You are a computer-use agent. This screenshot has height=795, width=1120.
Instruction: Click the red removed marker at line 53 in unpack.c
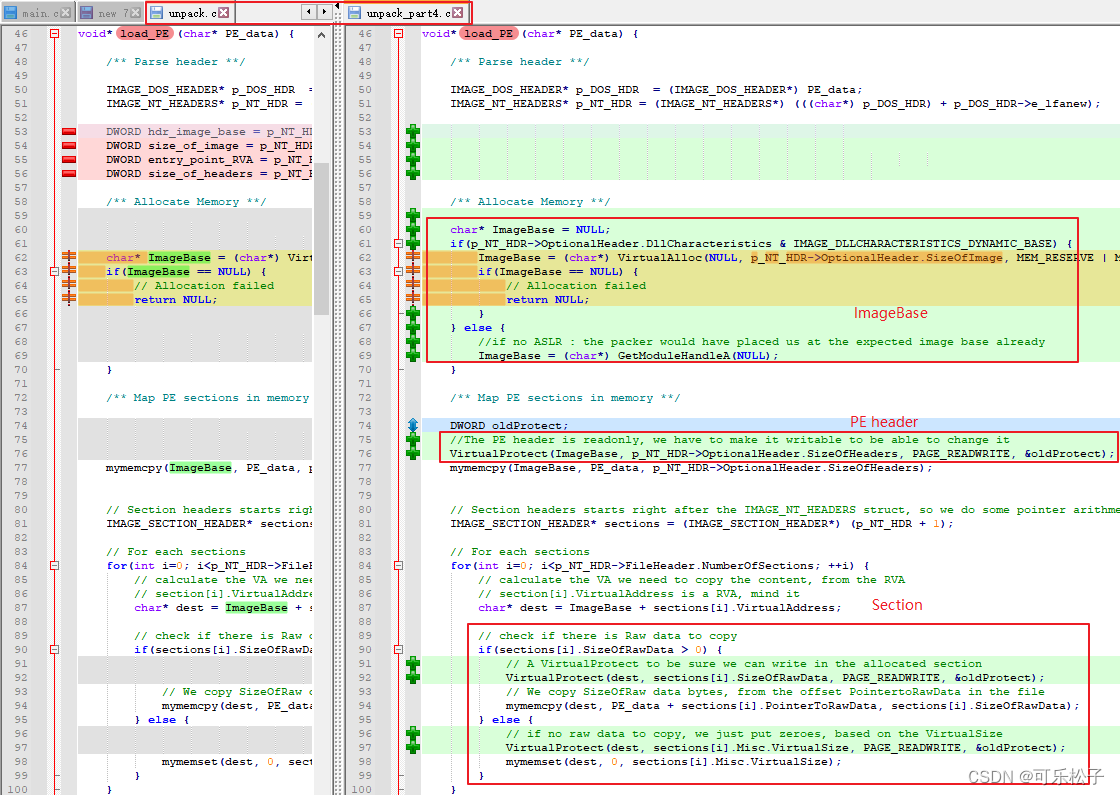(69, 131)
